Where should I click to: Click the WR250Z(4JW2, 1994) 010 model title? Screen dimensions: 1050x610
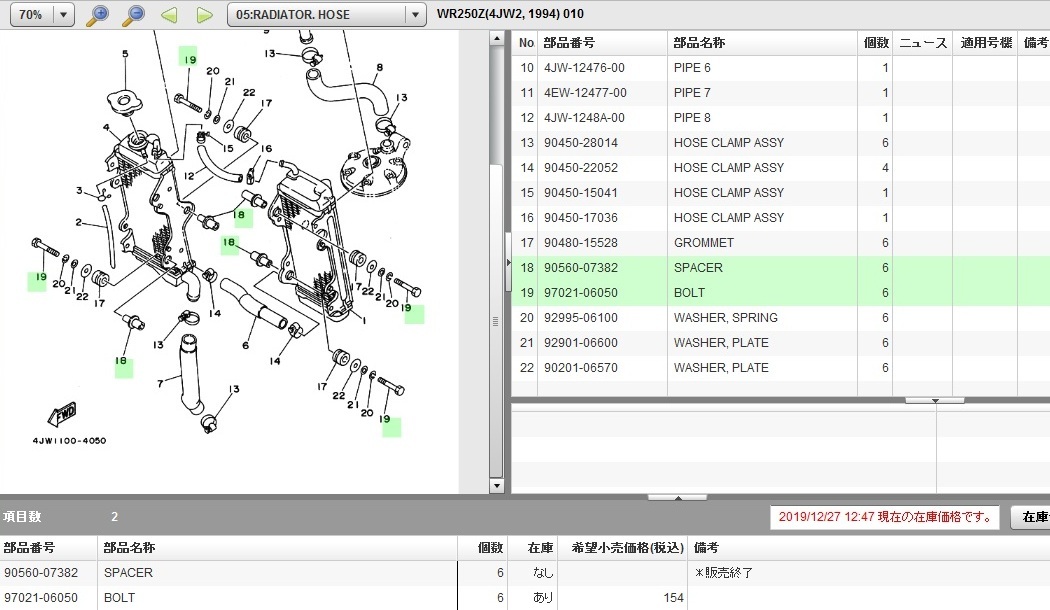coord(510,14)
